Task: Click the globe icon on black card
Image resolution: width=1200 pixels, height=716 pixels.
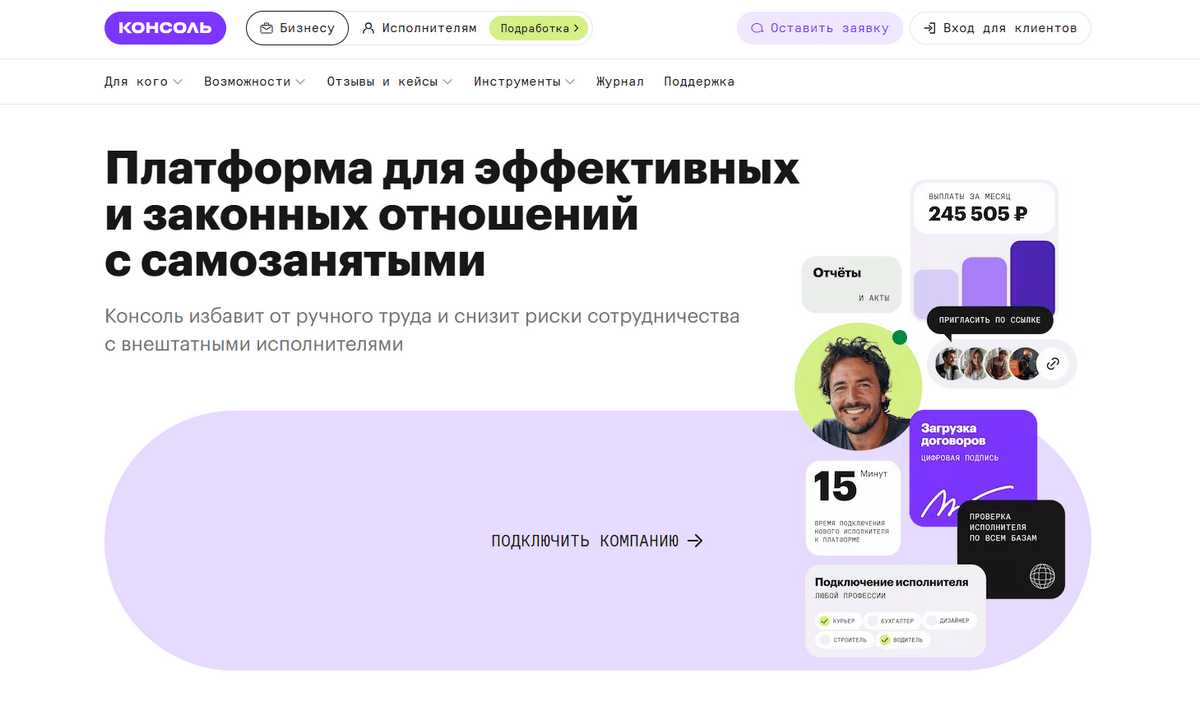Action: tap(1042, 576)
